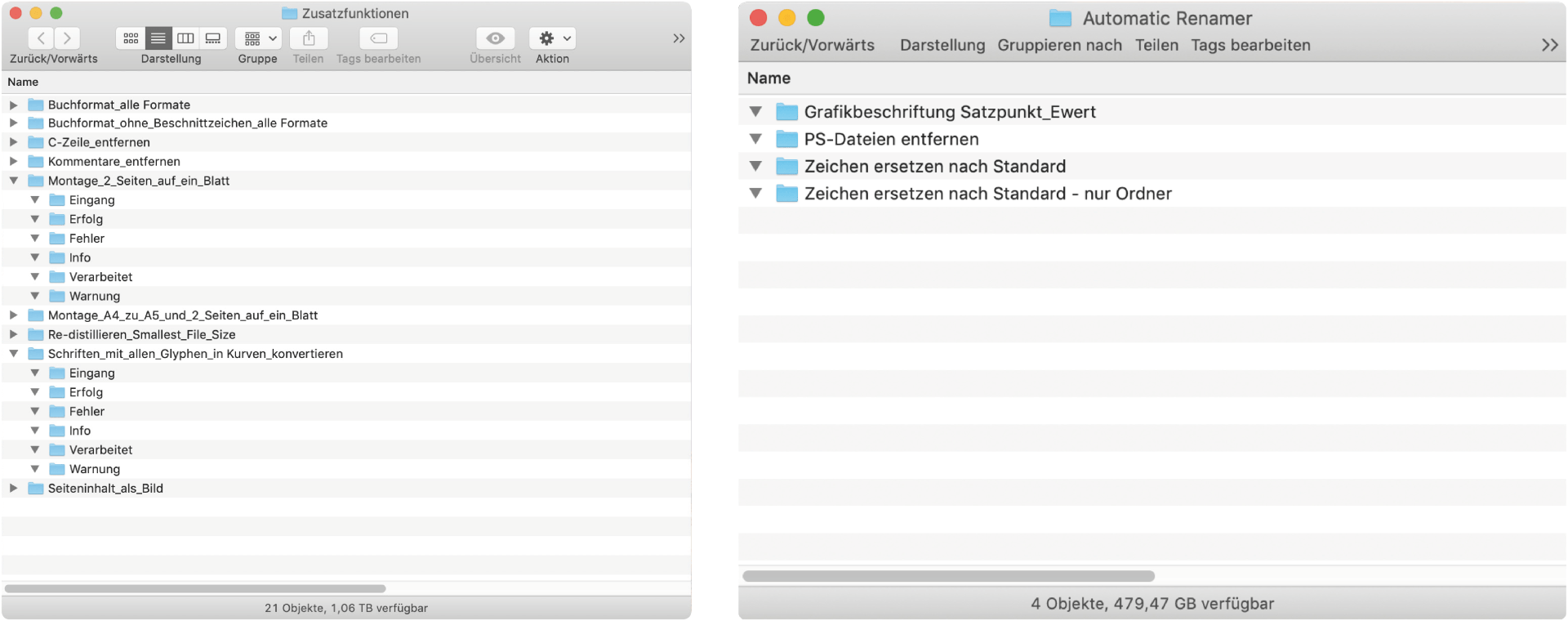Switch to gallery view in Zusatzfunktionen
1568x621 pixels.
tap(213, 38)
